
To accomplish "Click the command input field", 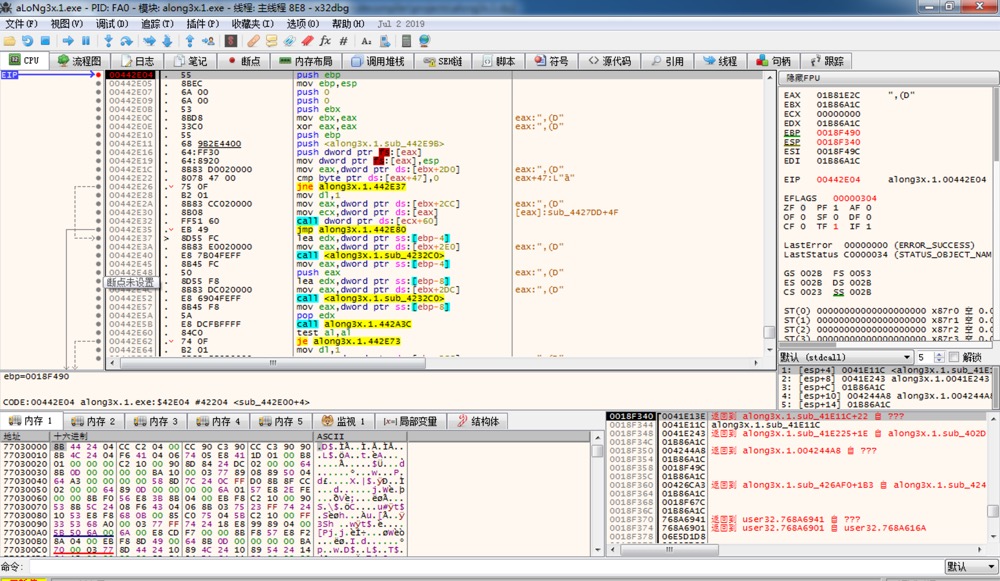I will tap(485, 566).
